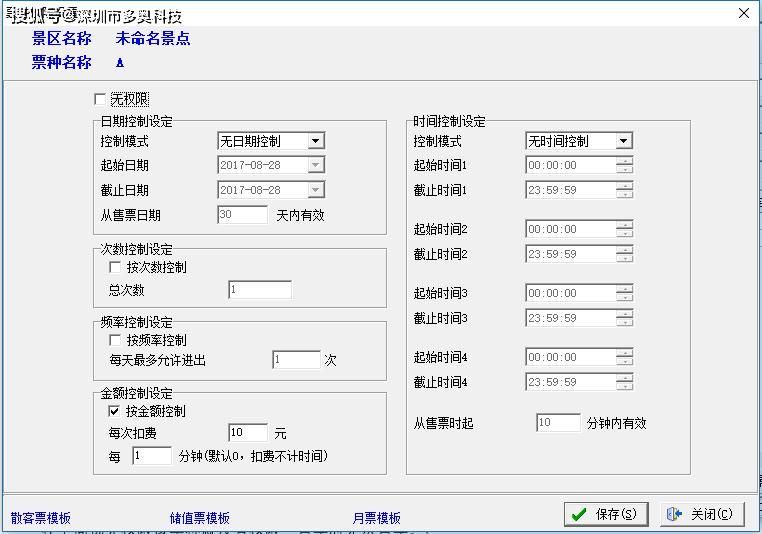Apply the 散客票模板 template link
This screenshot has height=534, width=762.
pos(41,518)
